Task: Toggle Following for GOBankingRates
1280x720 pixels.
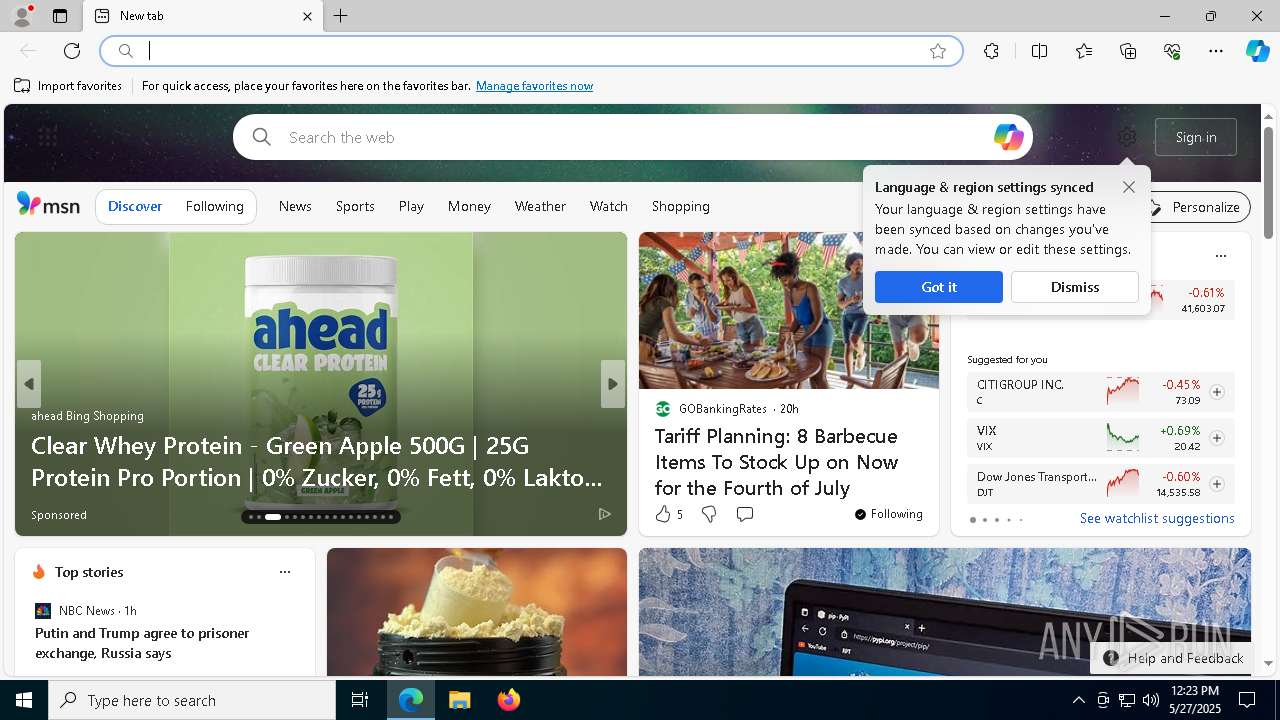Action: 888,514
